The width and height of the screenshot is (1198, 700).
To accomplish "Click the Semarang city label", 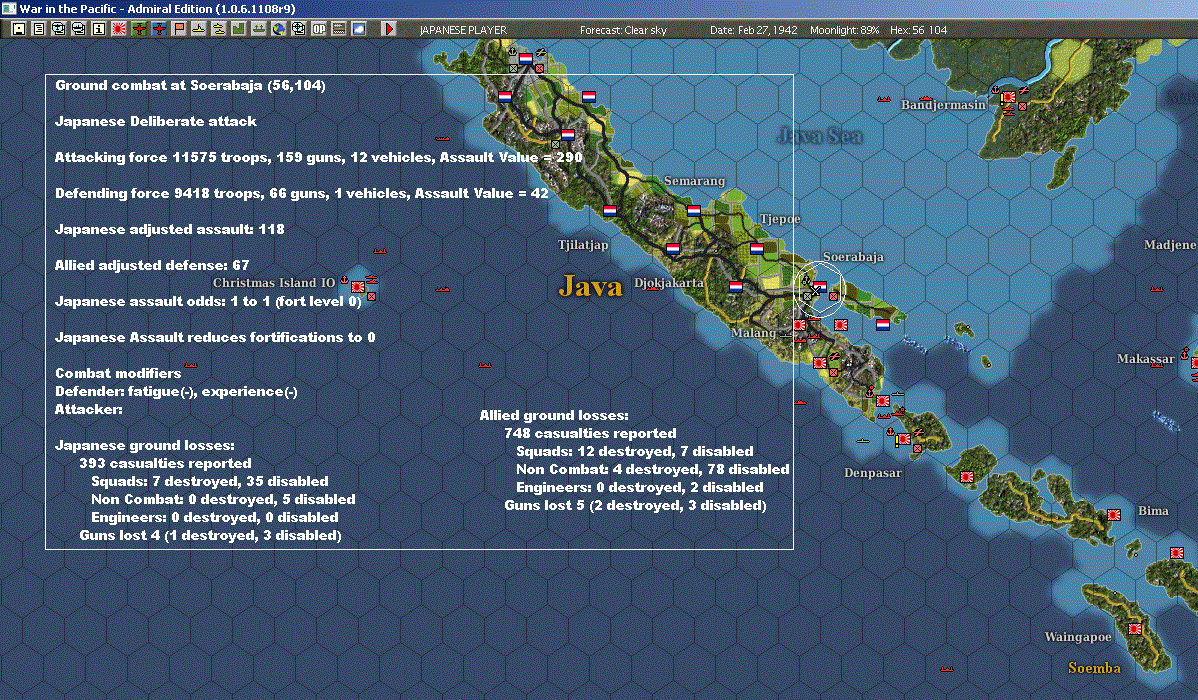I will pos(694,181).
